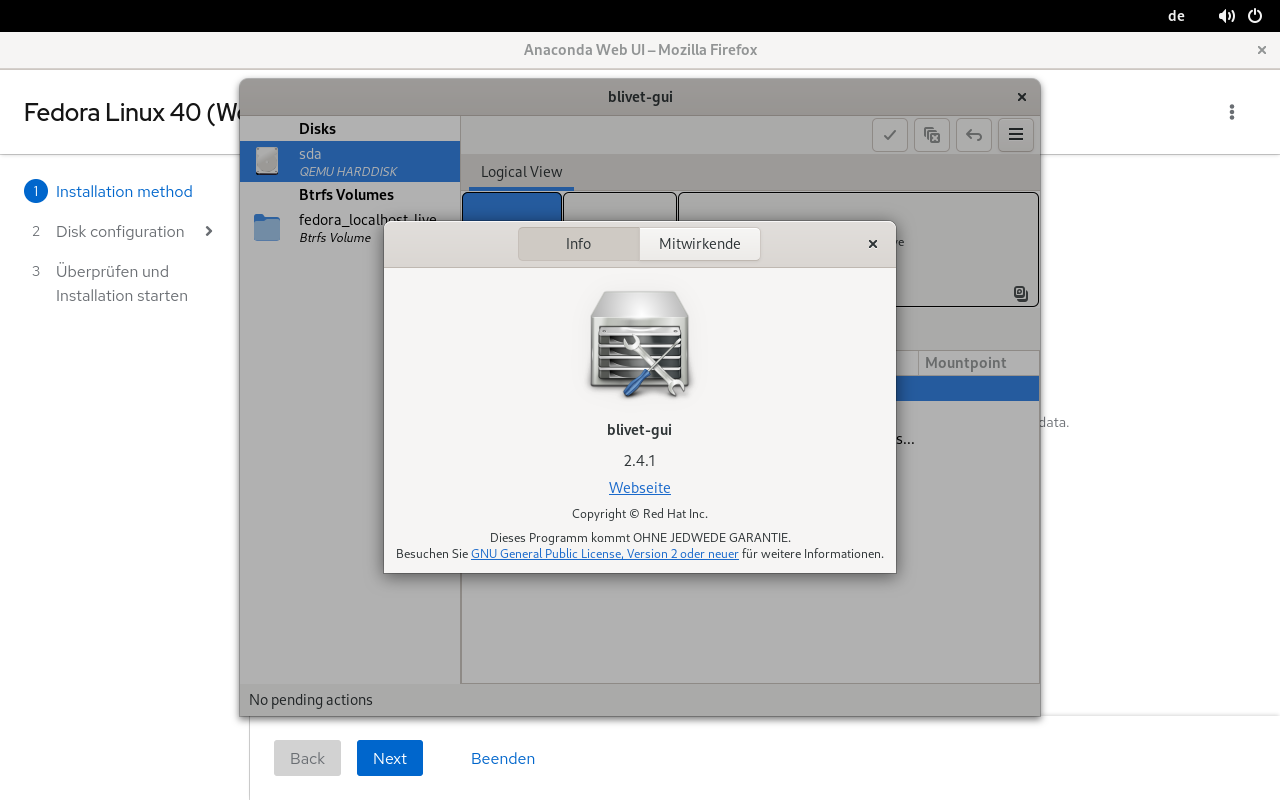The width and height of the screenshot is (1280, 800).
Task: Go to Disk configuration step
Action: click(120, 232)
